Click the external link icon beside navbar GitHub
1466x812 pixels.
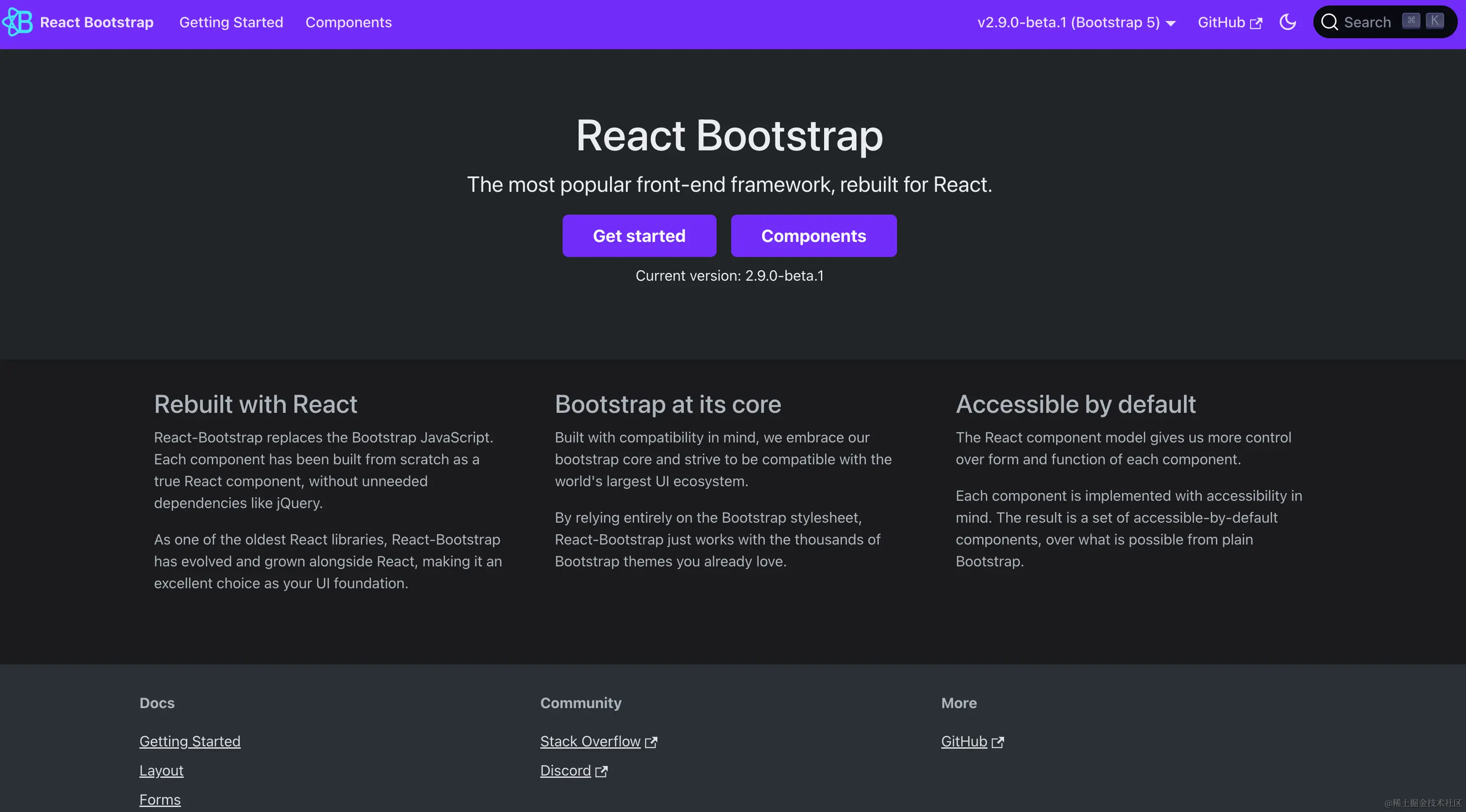tap(1256, 23)
